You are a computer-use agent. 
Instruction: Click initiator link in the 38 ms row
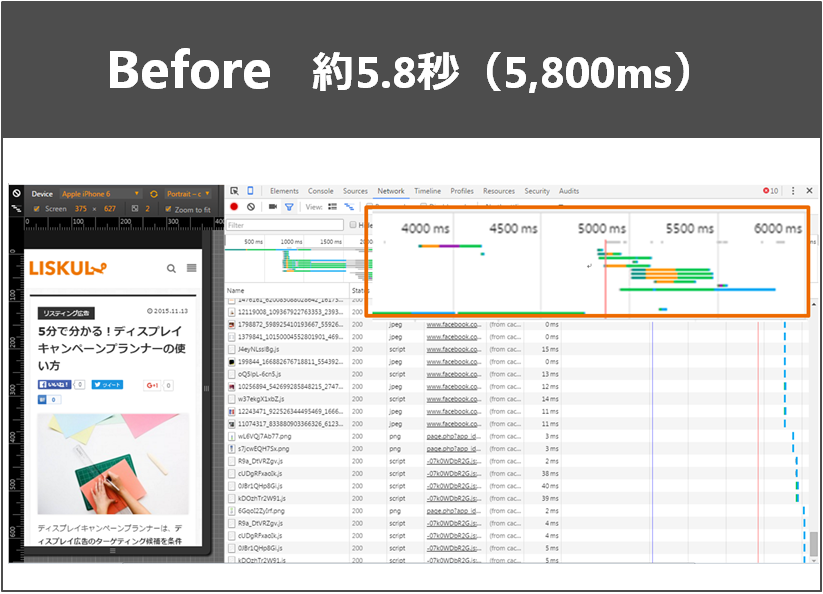[x=453, y=474]
